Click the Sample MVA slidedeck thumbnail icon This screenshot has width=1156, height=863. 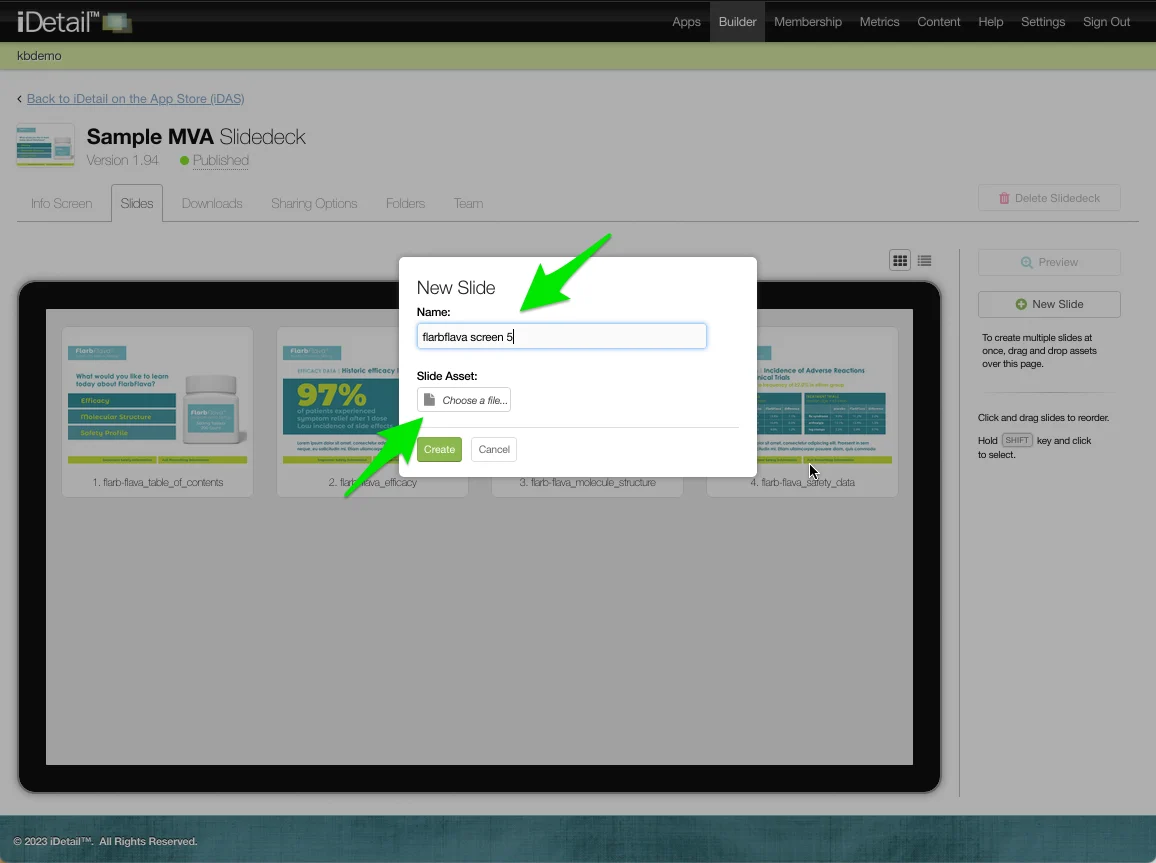tap(46, 144)
